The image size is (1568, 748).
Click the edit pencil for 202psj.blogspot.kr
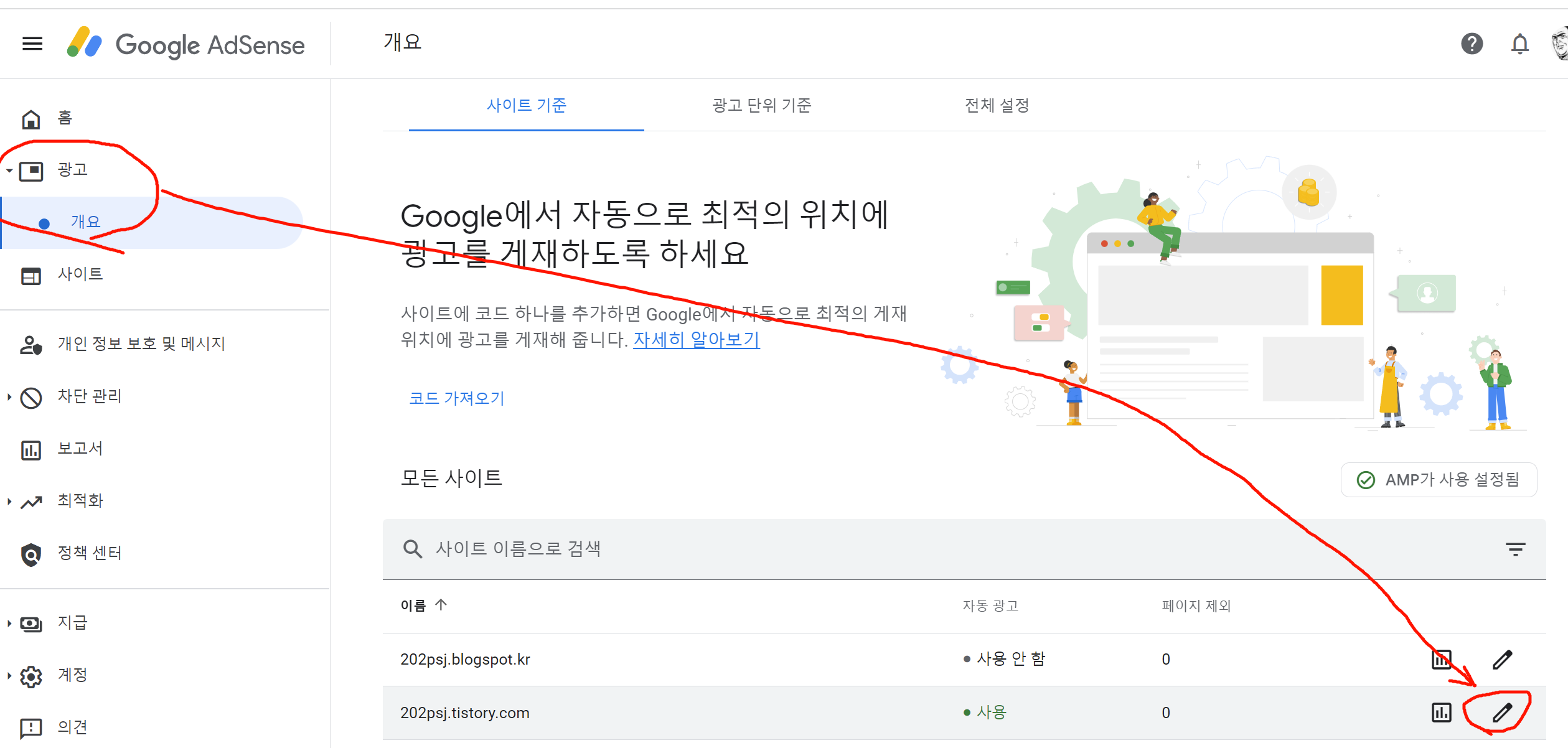pos(1502,659)
